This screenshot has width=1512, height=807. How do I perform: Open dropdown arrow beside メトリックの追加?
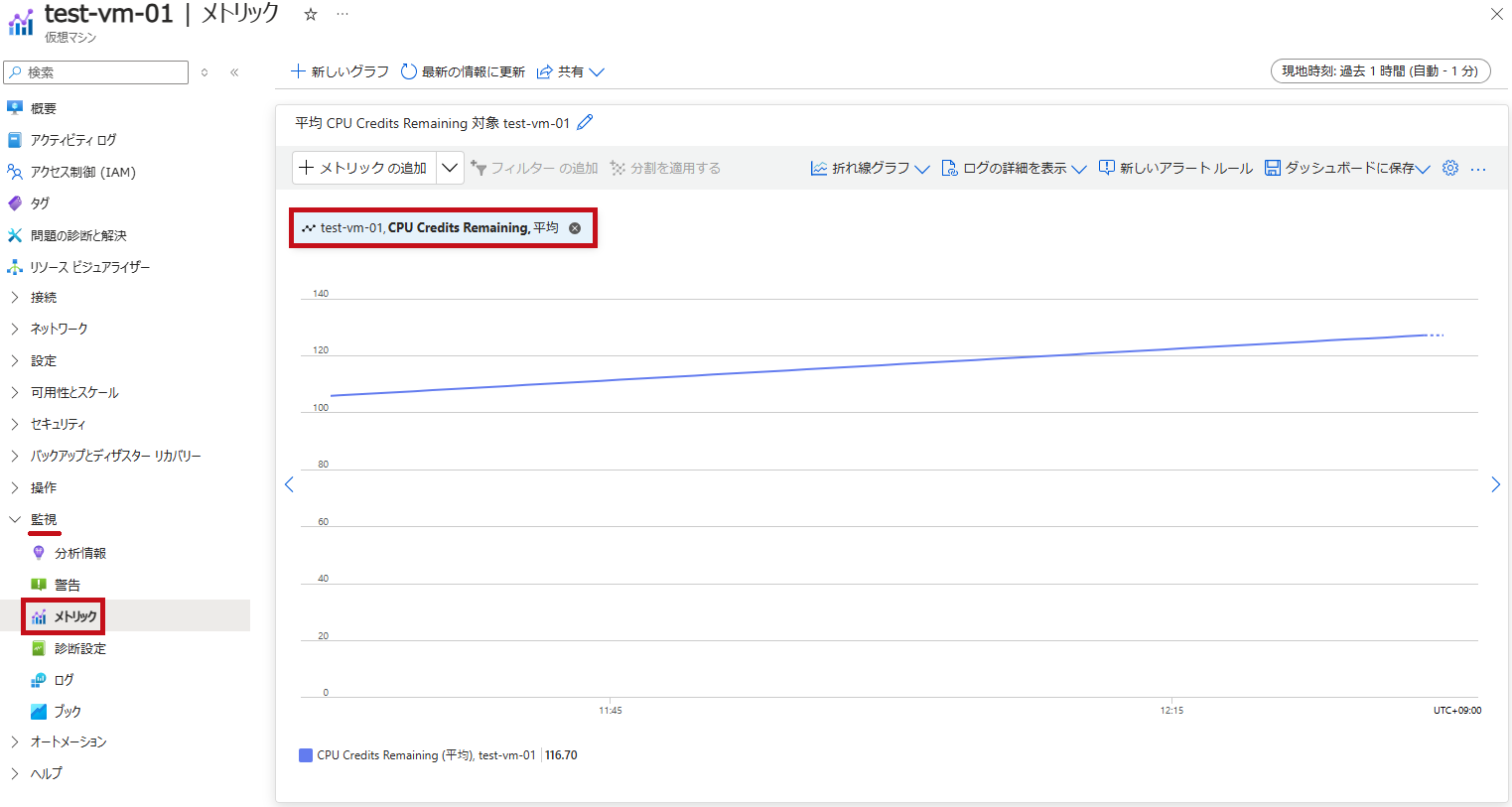coord(450,168)
